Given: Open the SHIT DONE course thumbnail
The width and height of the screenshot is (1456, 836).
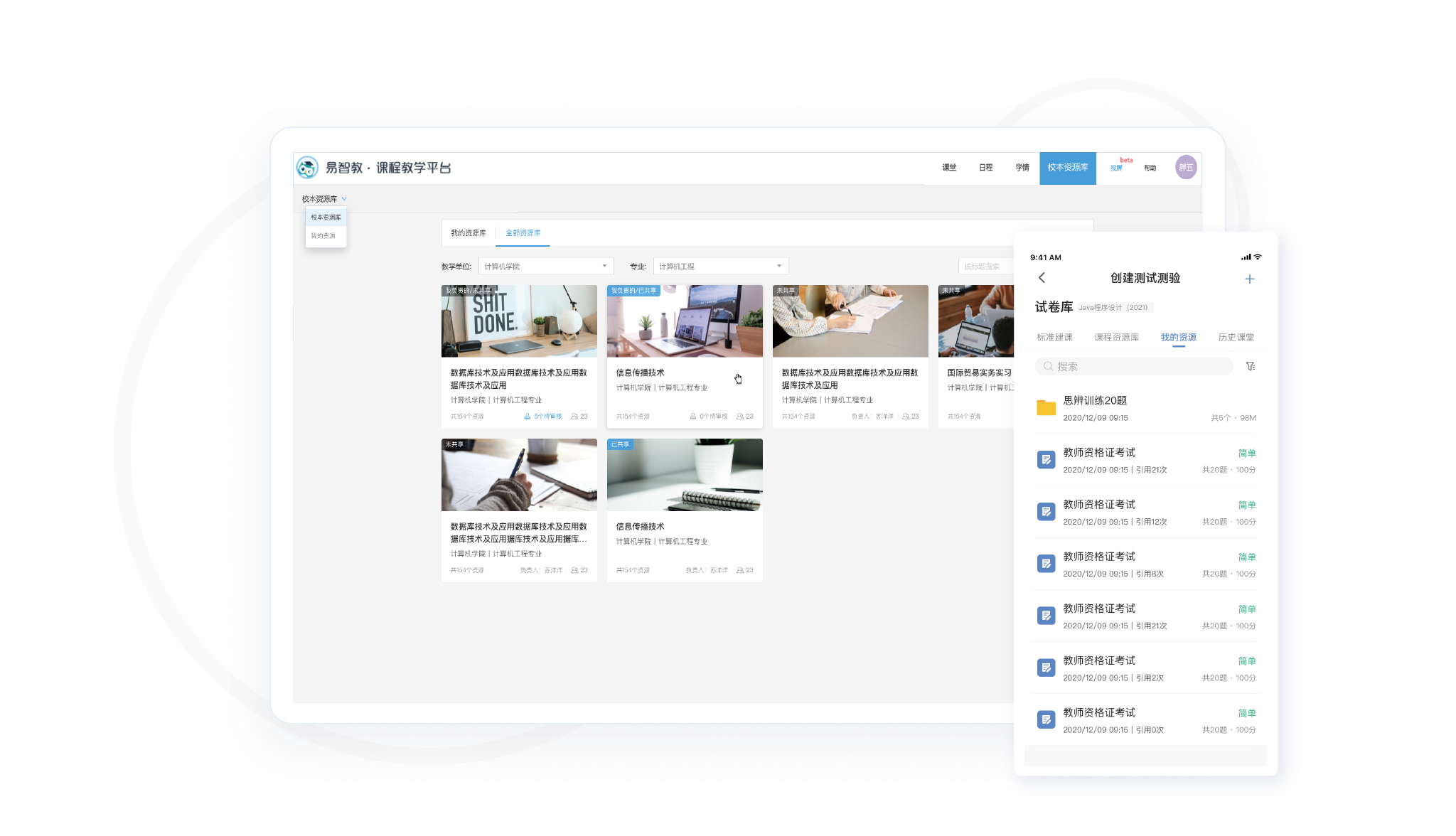Looking at the screenshot, I should pyautogui.click(x=519, y=321).
